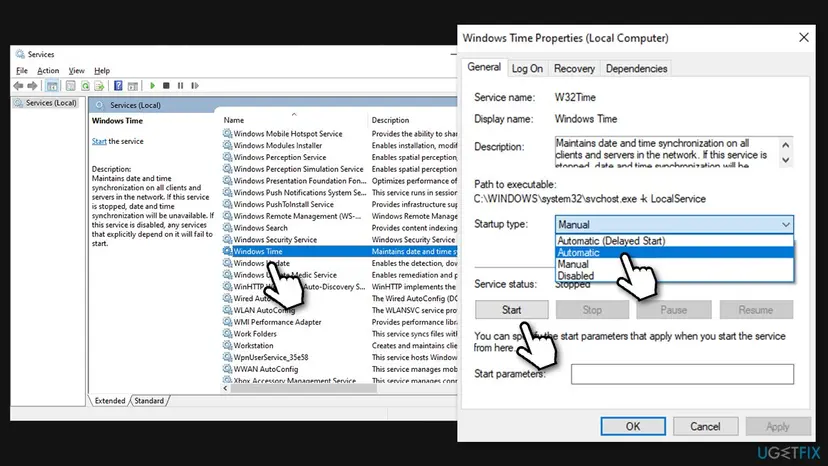Screen dimensions: 828x466
Task: Click the Services title bar gear icon
Action: click(x=20, y=54)
